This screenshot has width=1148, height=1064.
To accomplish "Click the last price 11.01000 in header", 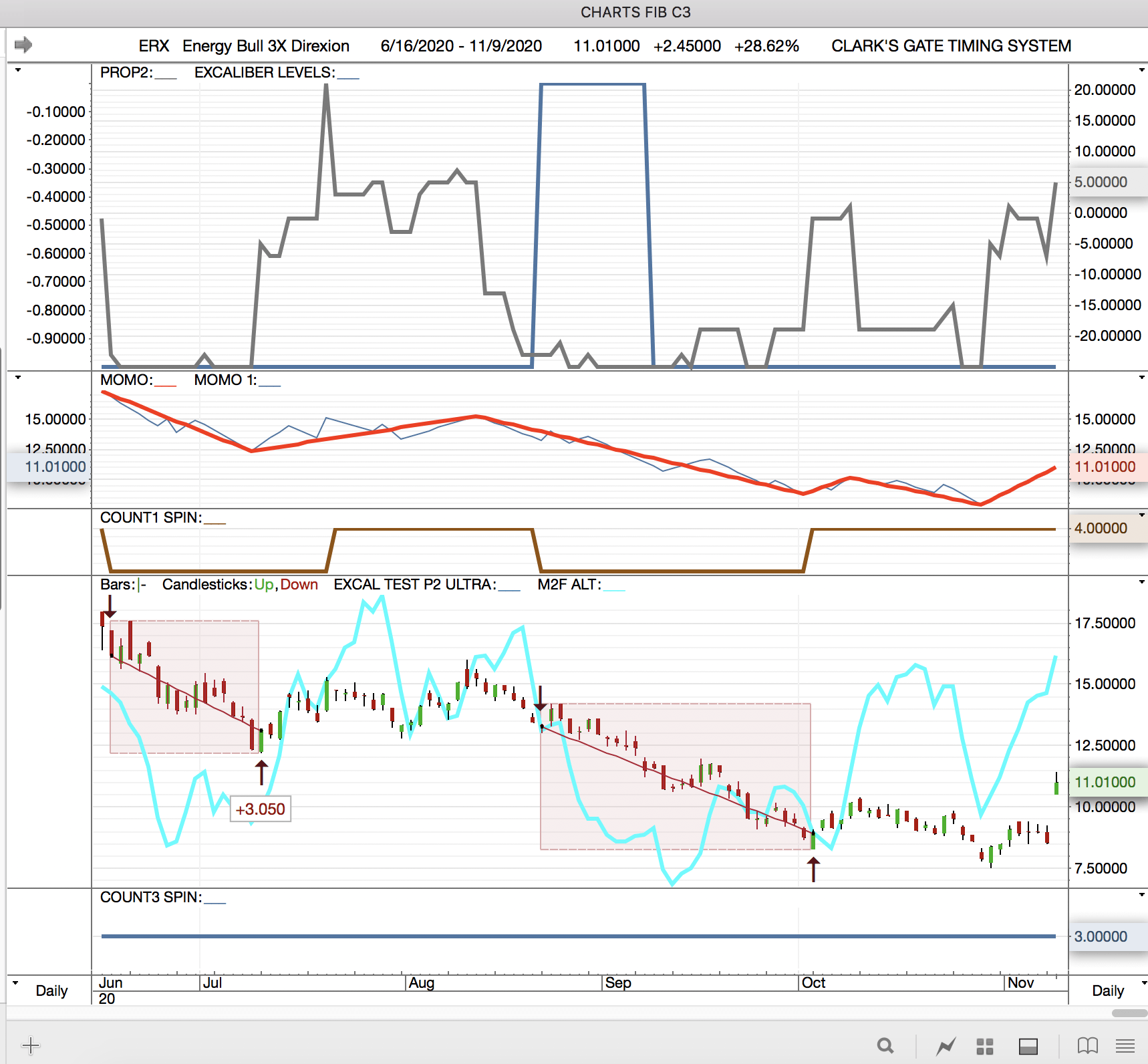I will pyautogui.click(x=607, y=45).
